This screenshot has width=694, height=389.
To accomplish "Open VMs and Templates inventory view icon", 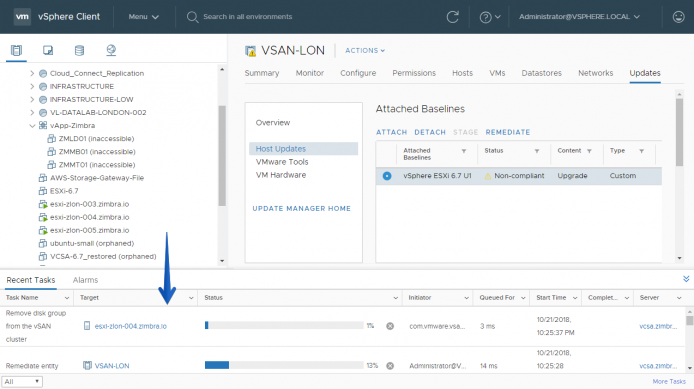I will click(x=48, y=50).
